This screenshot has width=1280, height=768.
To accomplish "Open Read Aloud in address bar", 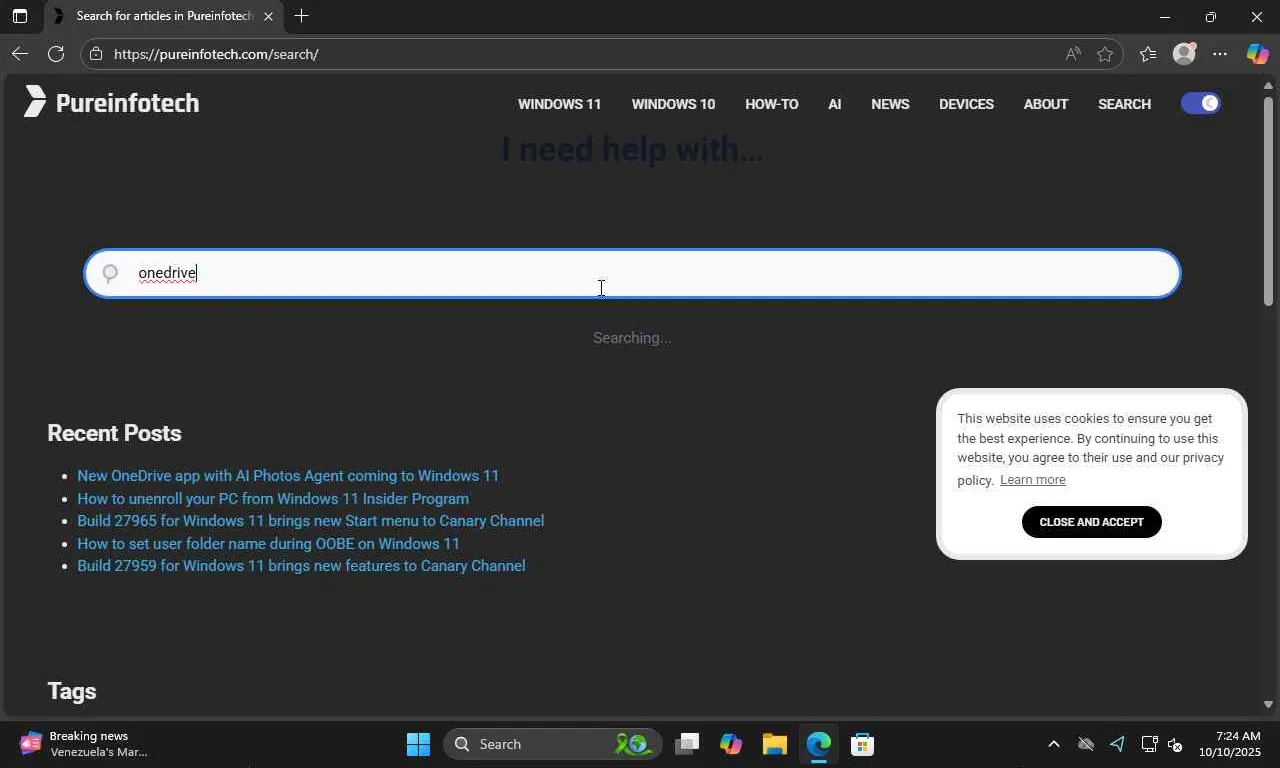I will click(x=1073, y=54).
